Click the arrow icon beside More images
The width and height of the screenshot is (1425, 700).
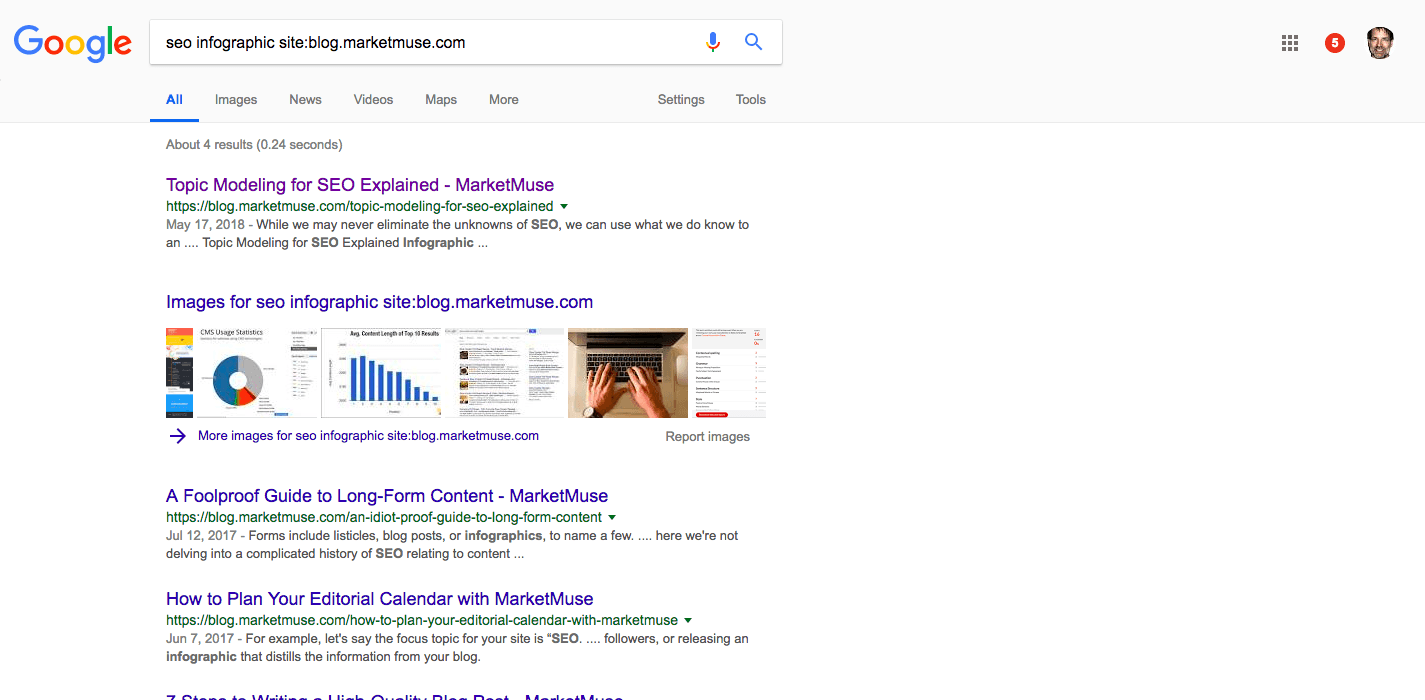pyautogui.click(x=177, y=436)
